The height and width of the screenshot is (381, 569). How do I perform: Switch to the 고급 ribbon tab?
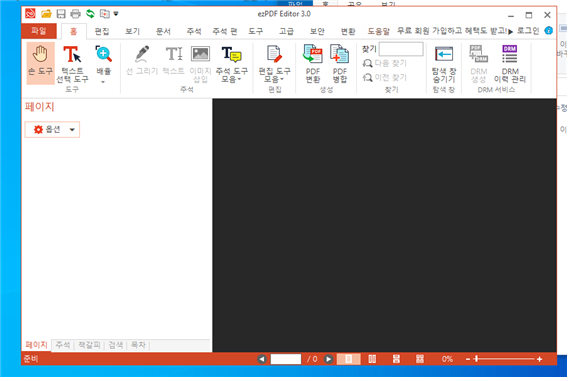pos(286,32)
